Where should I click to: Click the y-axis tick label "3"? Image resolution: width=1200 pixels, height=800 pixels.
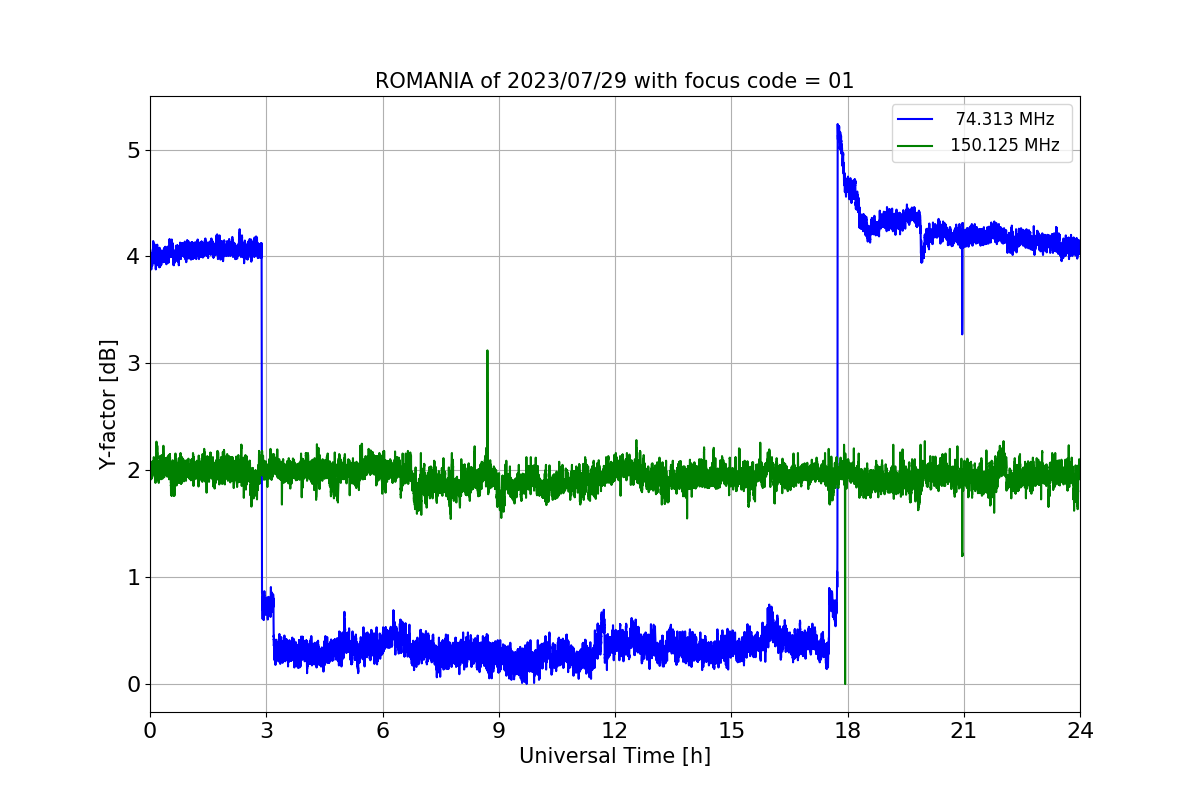point(133,364)
